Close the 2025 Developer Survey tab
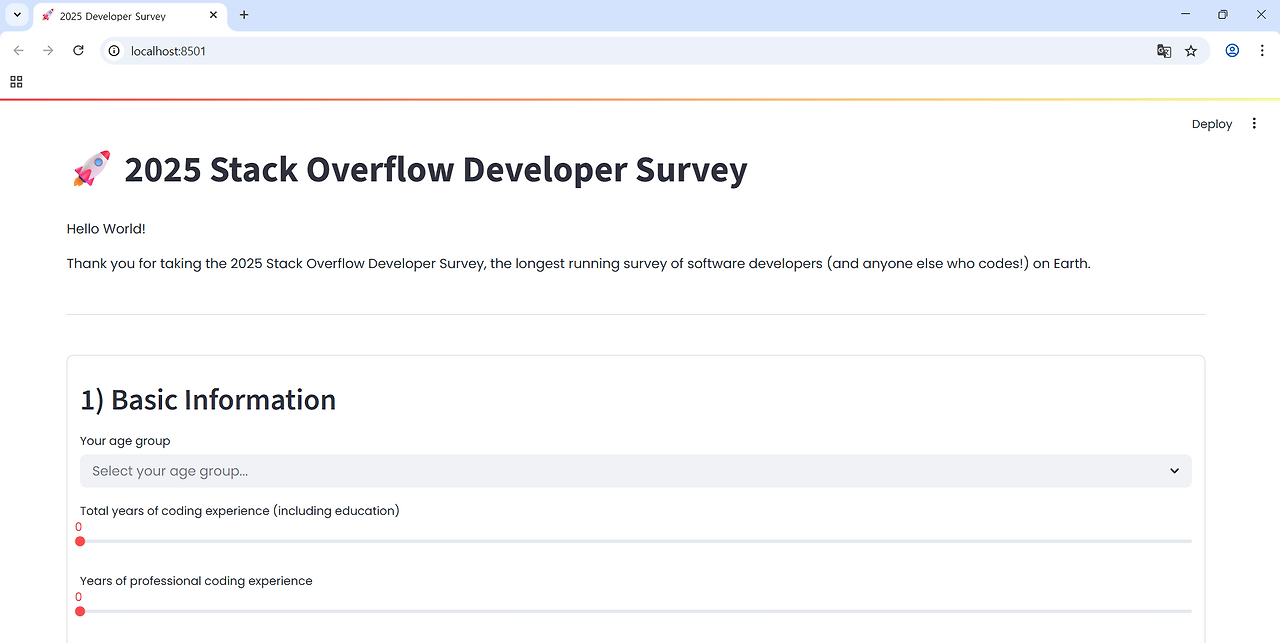This screenshot has width=1280, height=643. point(214,16)
